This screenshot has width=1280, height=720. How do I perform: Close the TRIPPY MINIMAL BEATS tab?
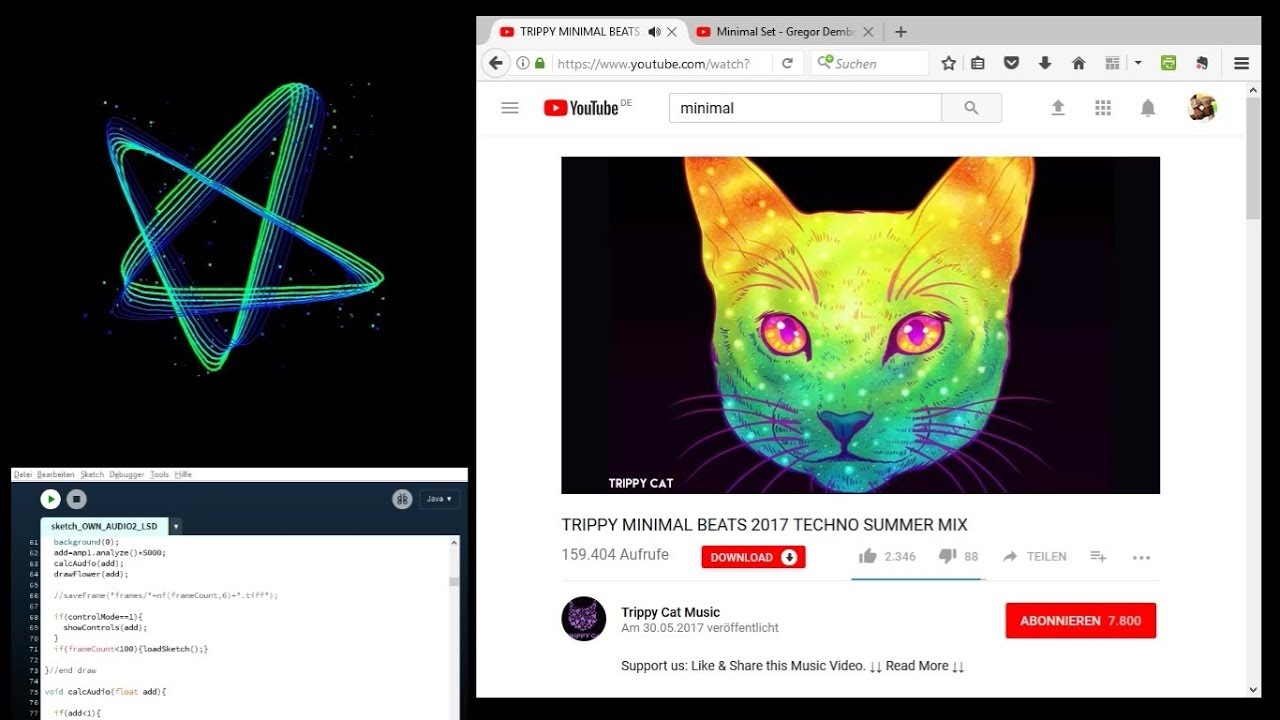672,32
